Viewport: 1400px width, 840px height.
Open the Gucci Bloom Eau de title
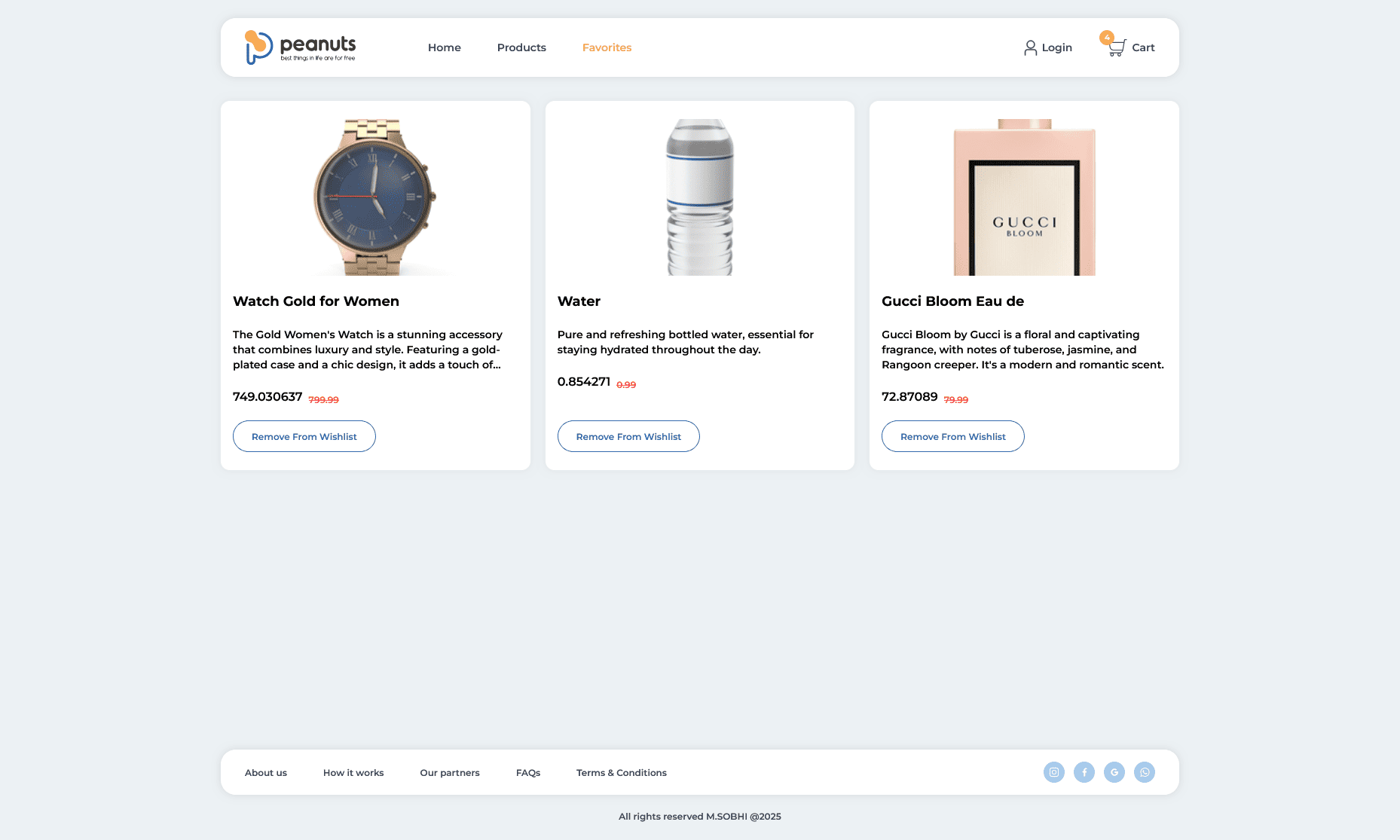(x=952, y=301)
